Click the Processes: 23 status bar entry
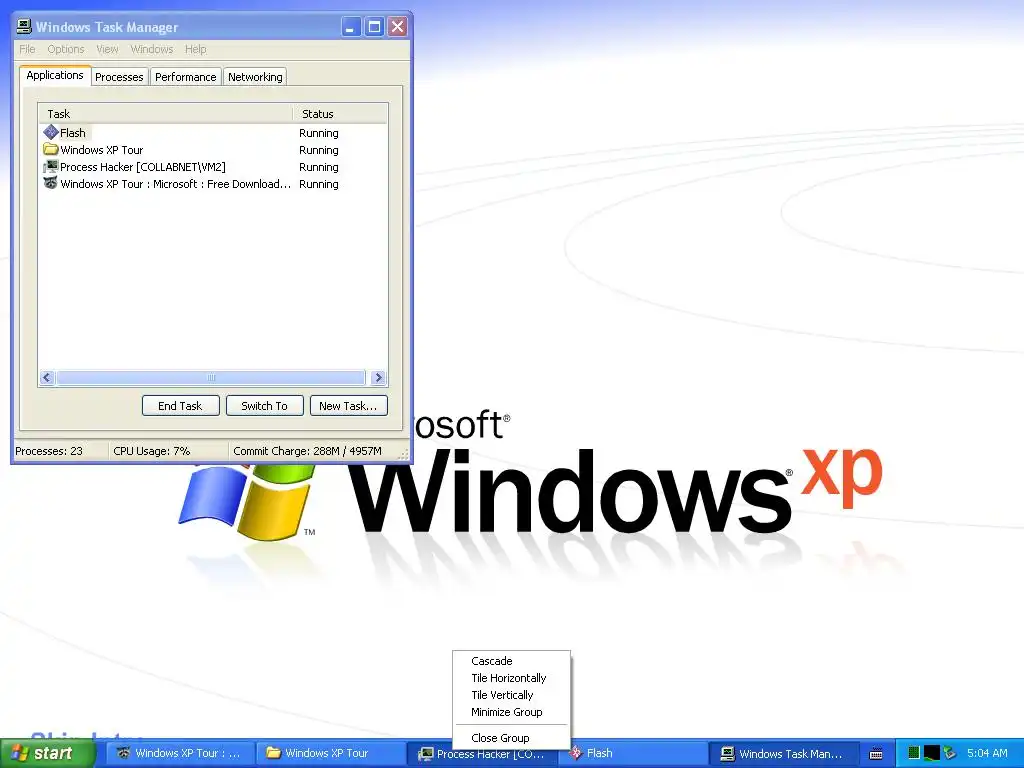1024x768 pixels. (49, 451)
